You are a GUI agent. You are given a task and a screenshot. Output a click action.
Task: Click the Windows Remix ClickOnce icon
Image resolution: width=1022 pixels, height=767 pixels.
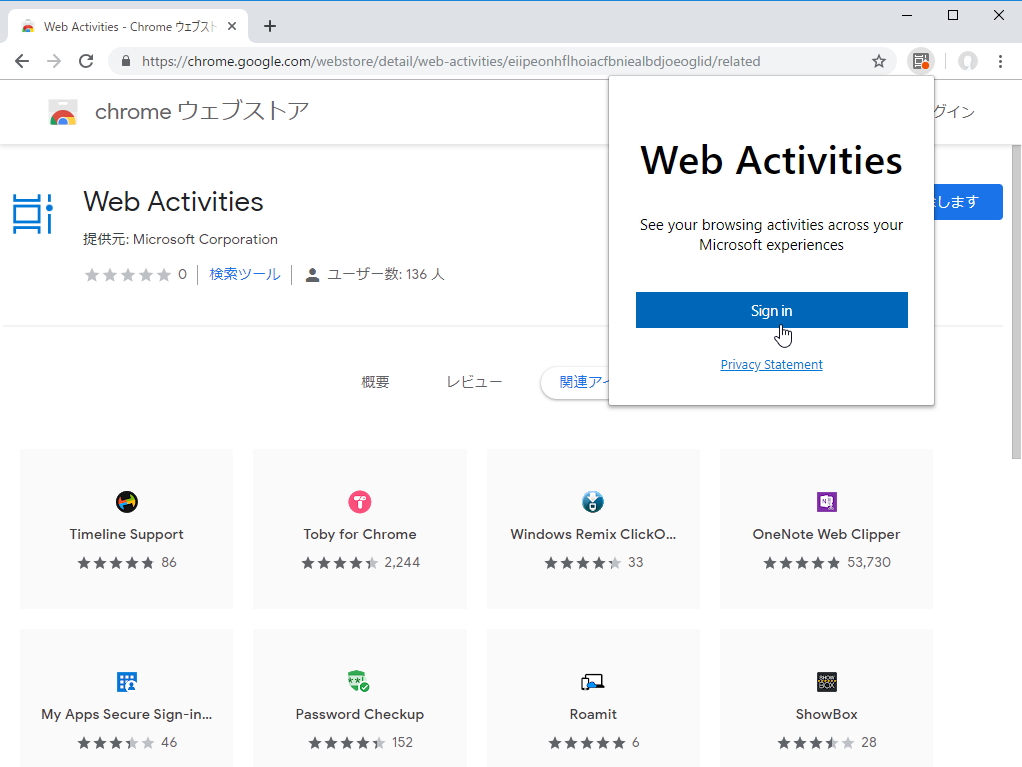[592, 501]
